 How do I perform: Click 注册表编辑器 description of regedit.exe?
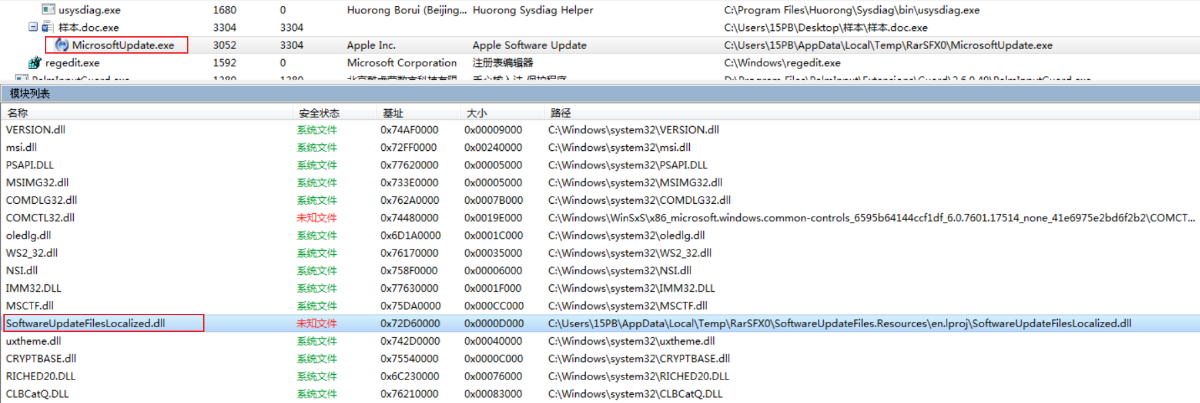coord(505,63)
